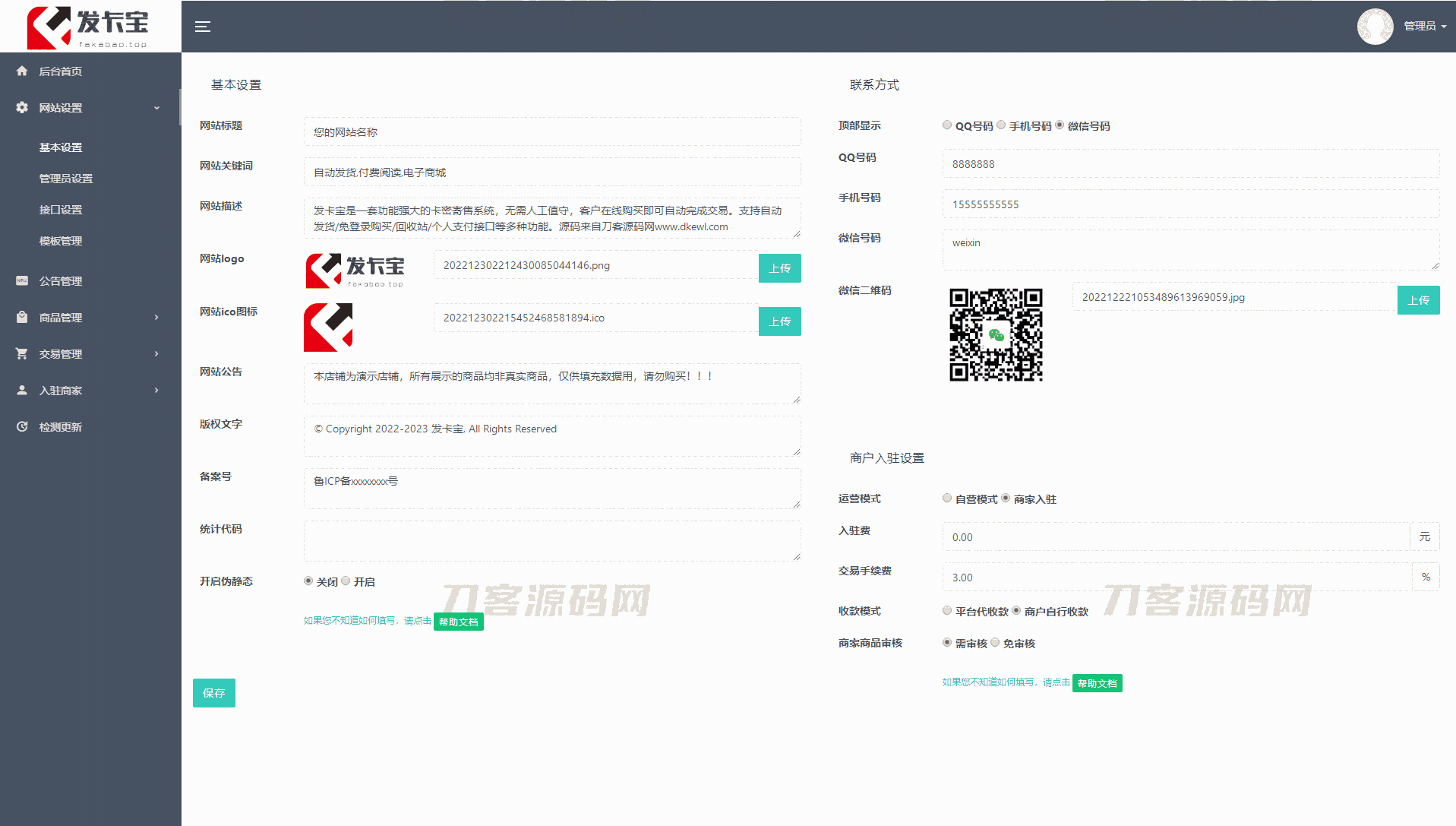Click the 网站标题 input field

551,132
